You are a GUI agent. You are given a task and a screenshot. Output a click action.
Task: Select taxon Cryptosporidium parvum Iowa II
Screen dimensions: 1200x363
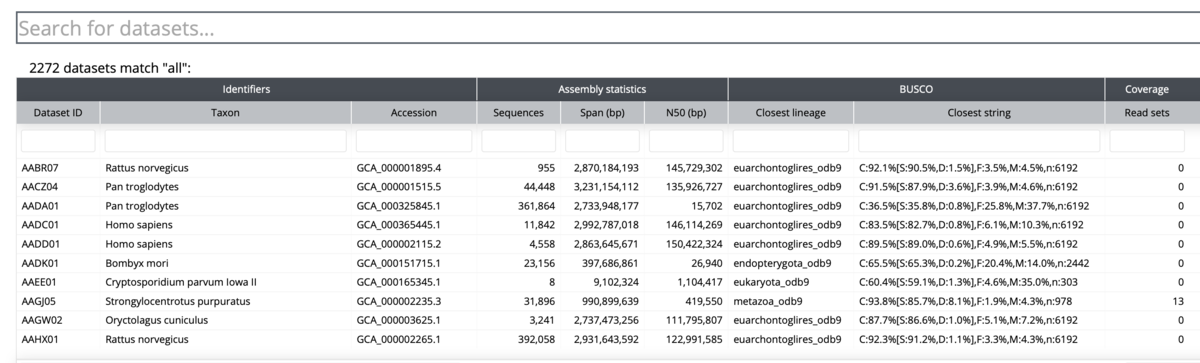click(x=181, y=282)
